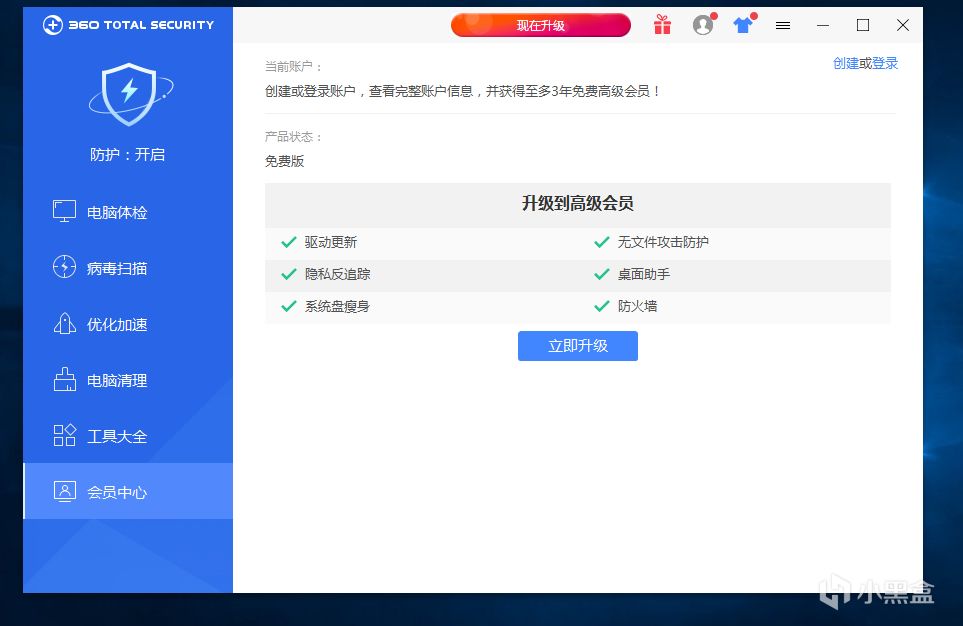Click the checkmark beside 隐私反追踪
This screenshot has width=963, height=626.
289,274
